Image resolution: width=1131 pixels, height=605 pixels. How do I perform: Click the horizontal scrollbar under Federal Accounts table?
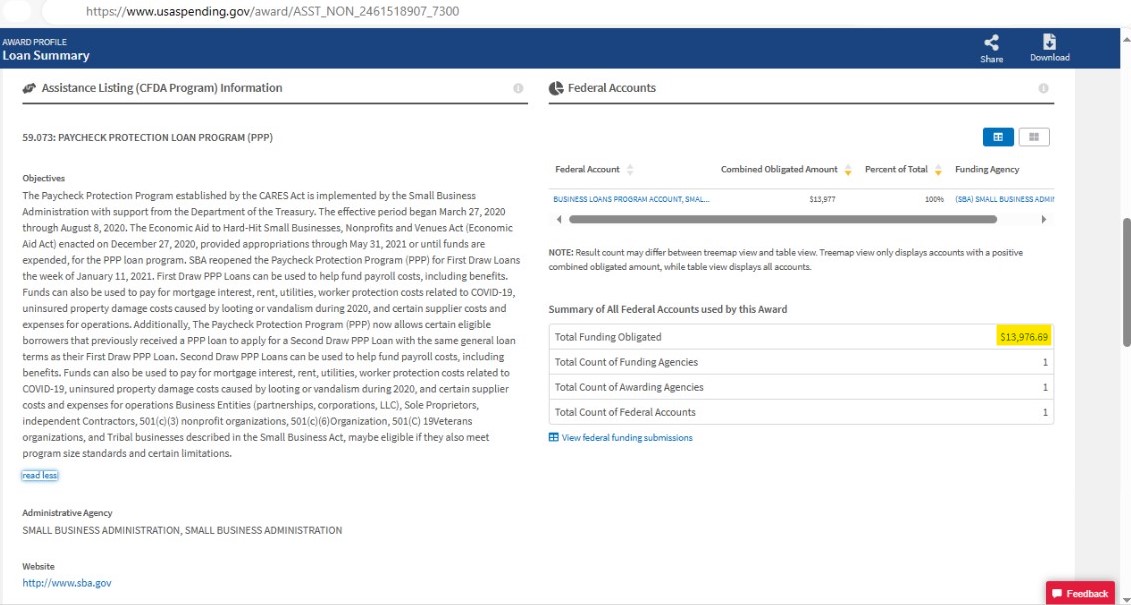(x=783, y=219)
